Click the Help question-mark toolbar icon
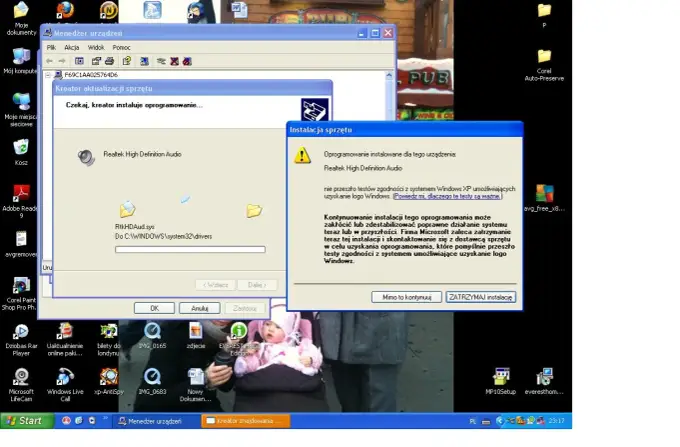This screenshot has height=447, width=680. (x=127, y=61)
